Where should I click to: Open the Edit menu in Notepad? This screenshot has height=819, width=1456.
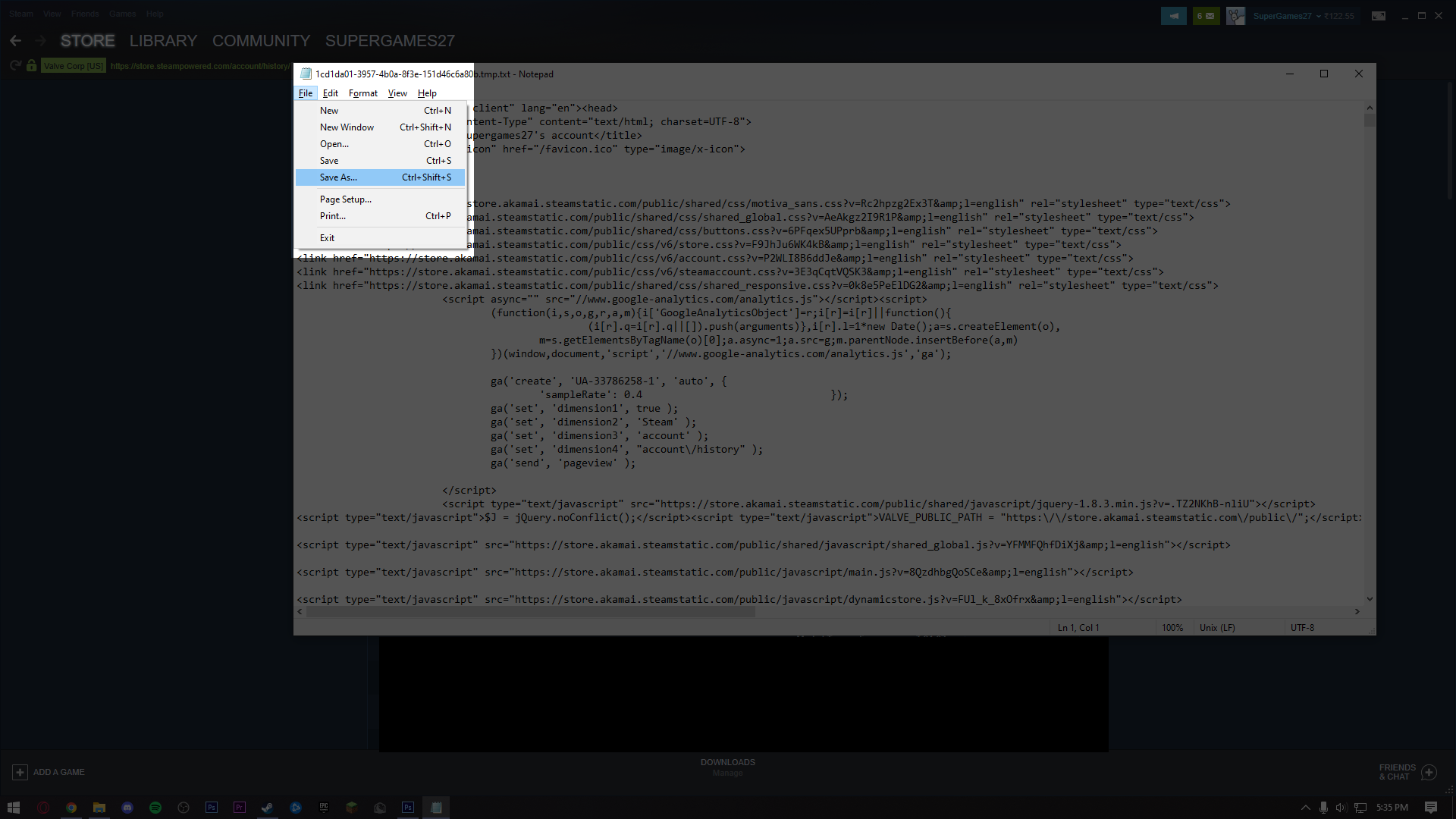tap(330, 93)
